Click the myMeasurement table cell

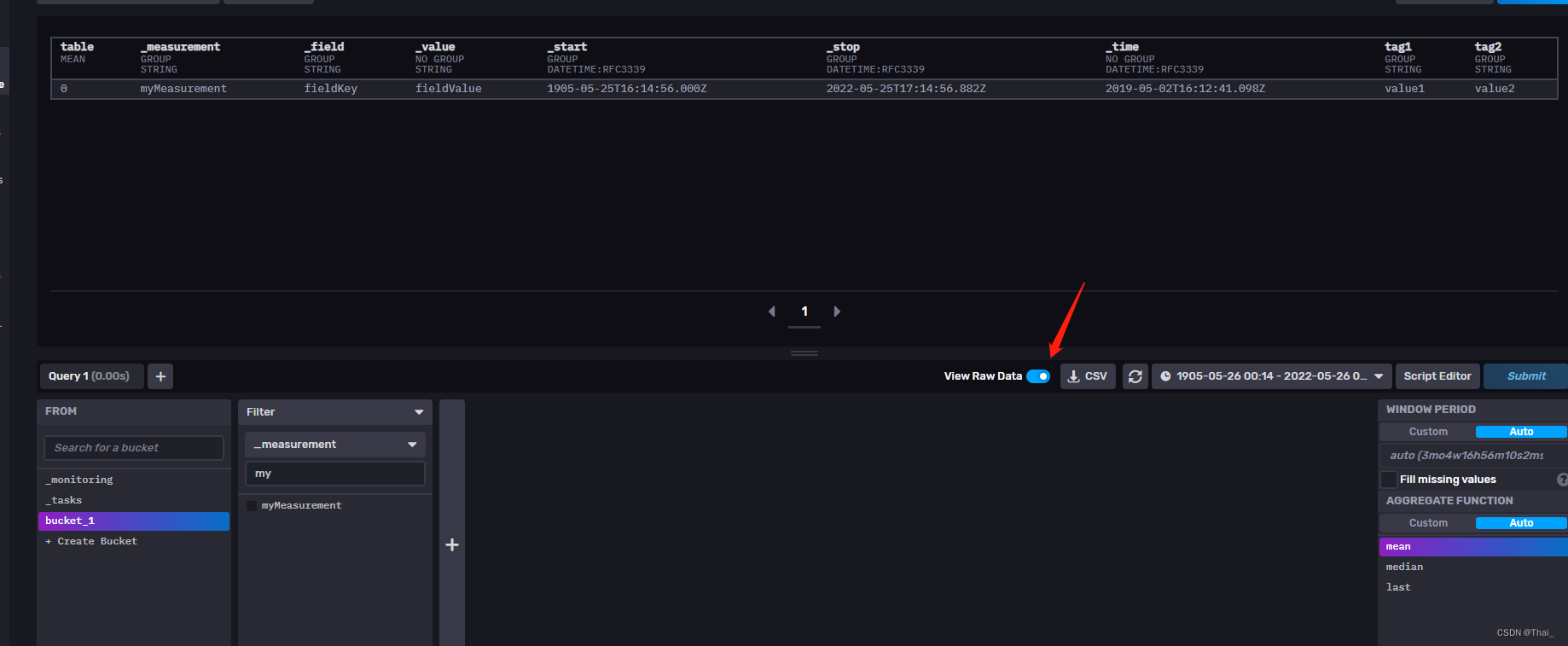coord(183,89)
